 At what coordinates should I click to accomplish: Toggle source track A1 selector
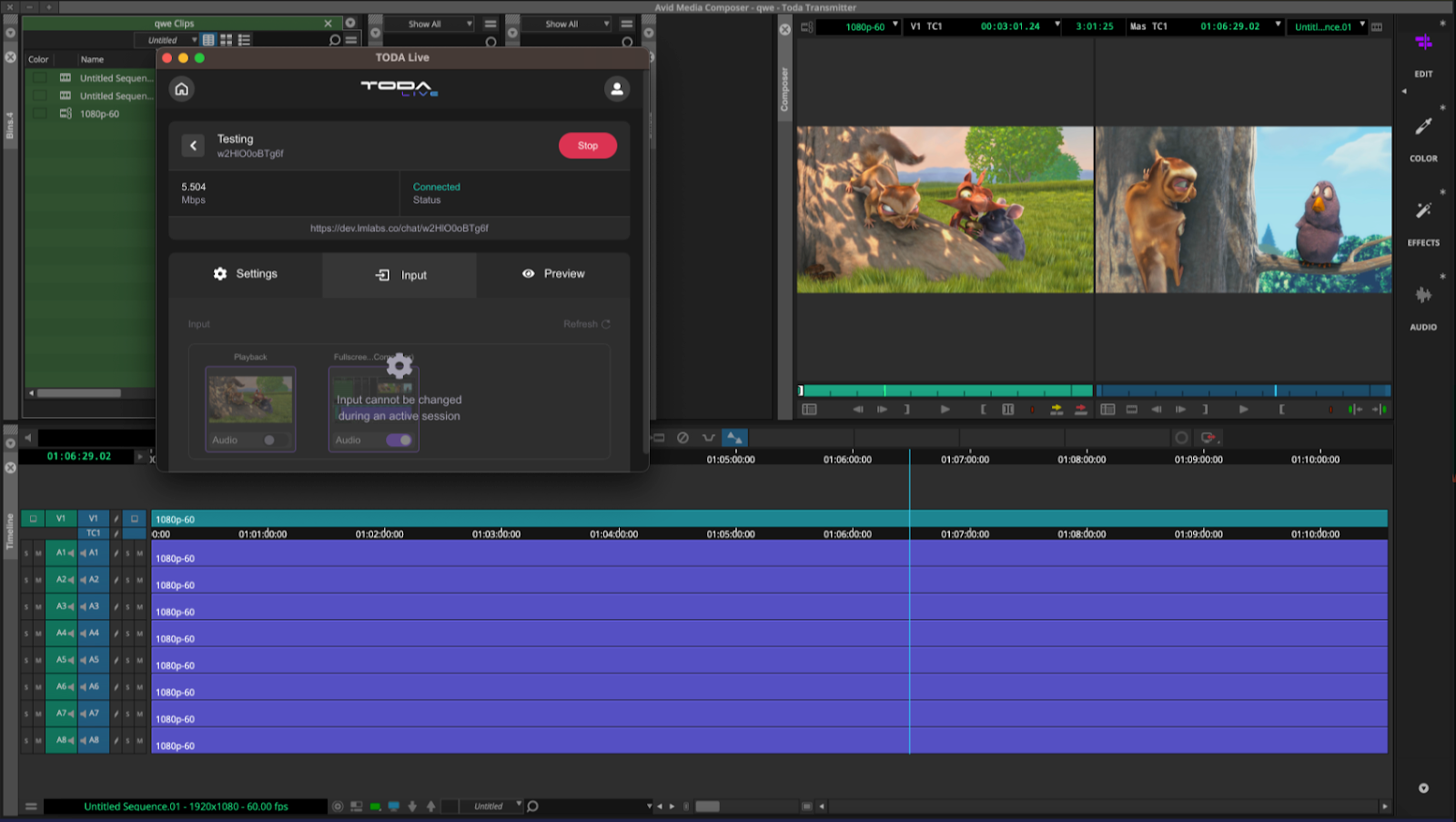click(61, 553)
